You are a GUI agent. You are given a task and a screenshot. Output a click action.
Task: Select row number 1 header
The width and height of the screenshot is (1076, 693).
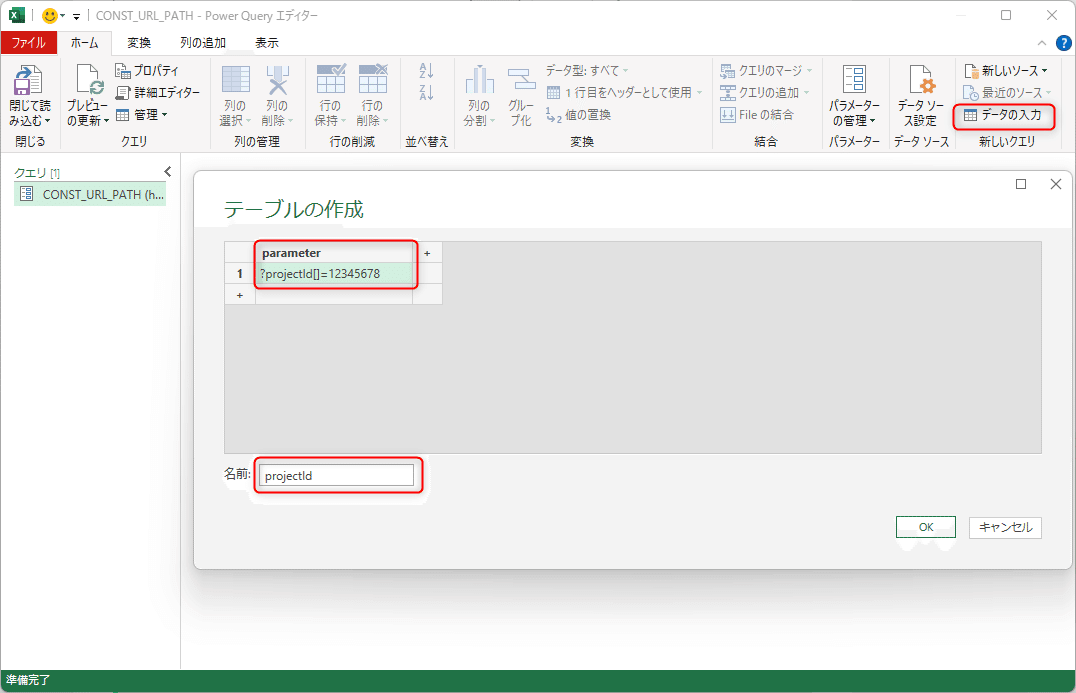click(x=239, y=274)
